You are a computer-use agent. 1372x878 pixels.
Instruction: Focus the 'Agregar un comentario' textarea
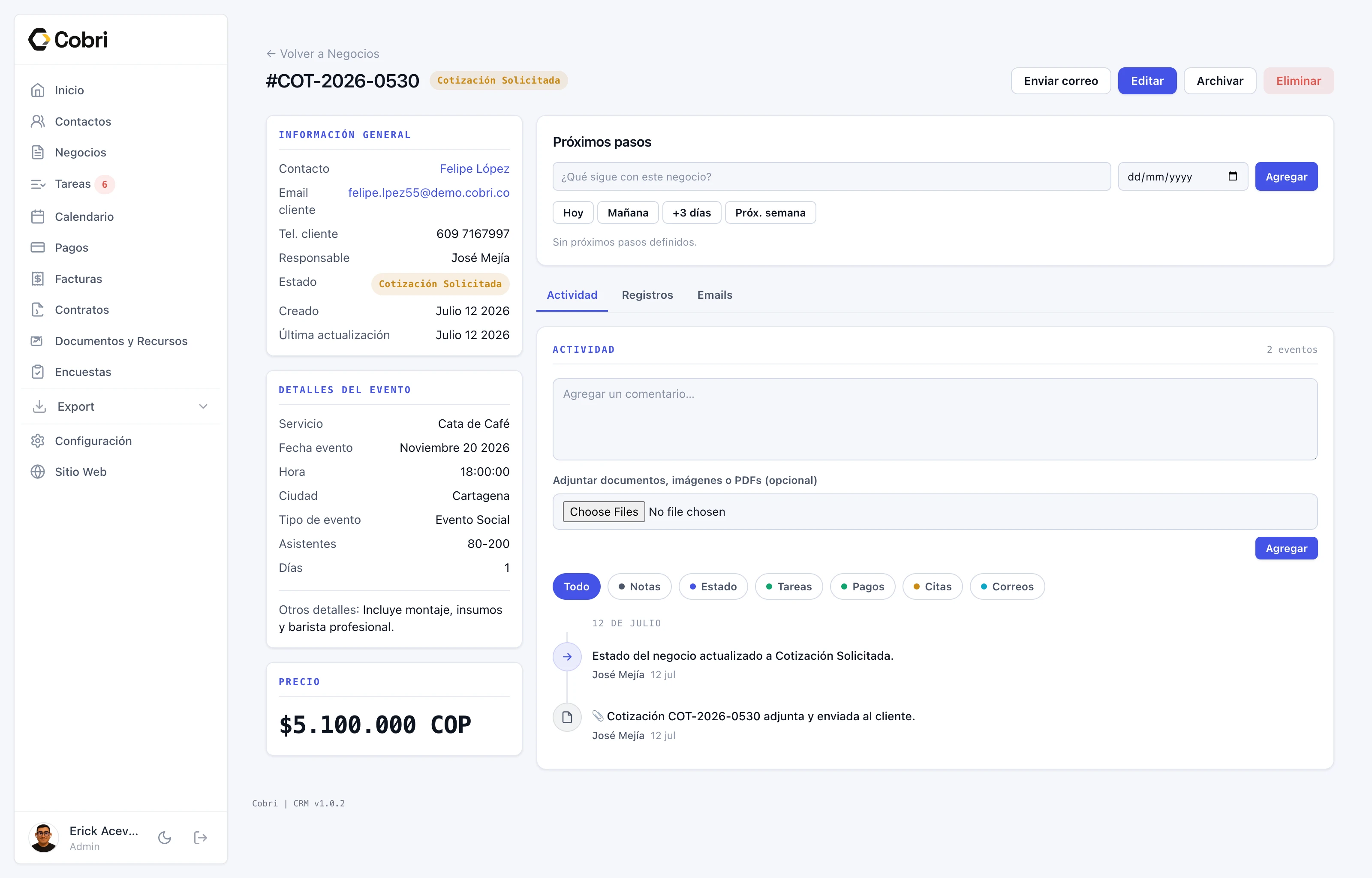click(935, 419)
